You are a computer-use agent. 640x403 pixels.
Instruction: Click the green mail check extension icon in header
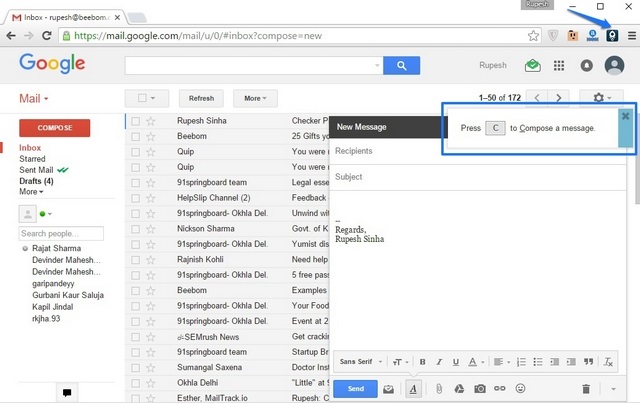click(x=533, y=65)
